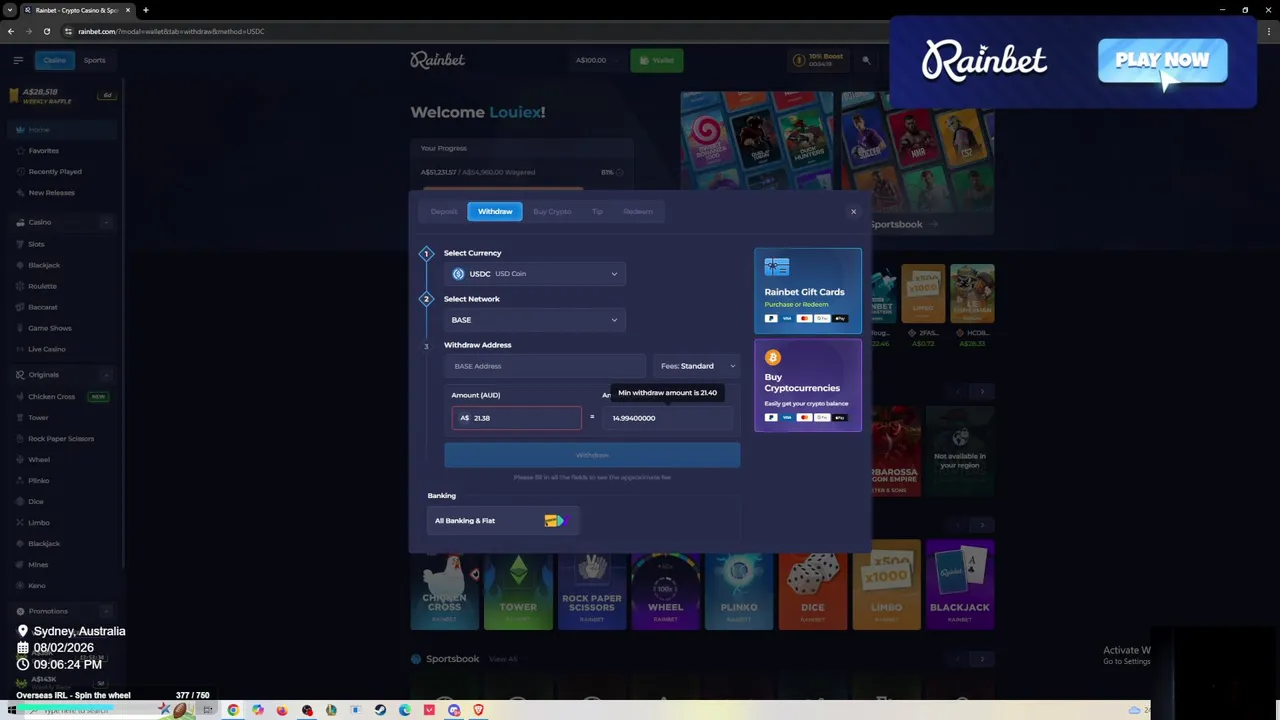Select the Withdraw tab
The width and height of the screenshot is (1280, 720).
pos(495,211)
